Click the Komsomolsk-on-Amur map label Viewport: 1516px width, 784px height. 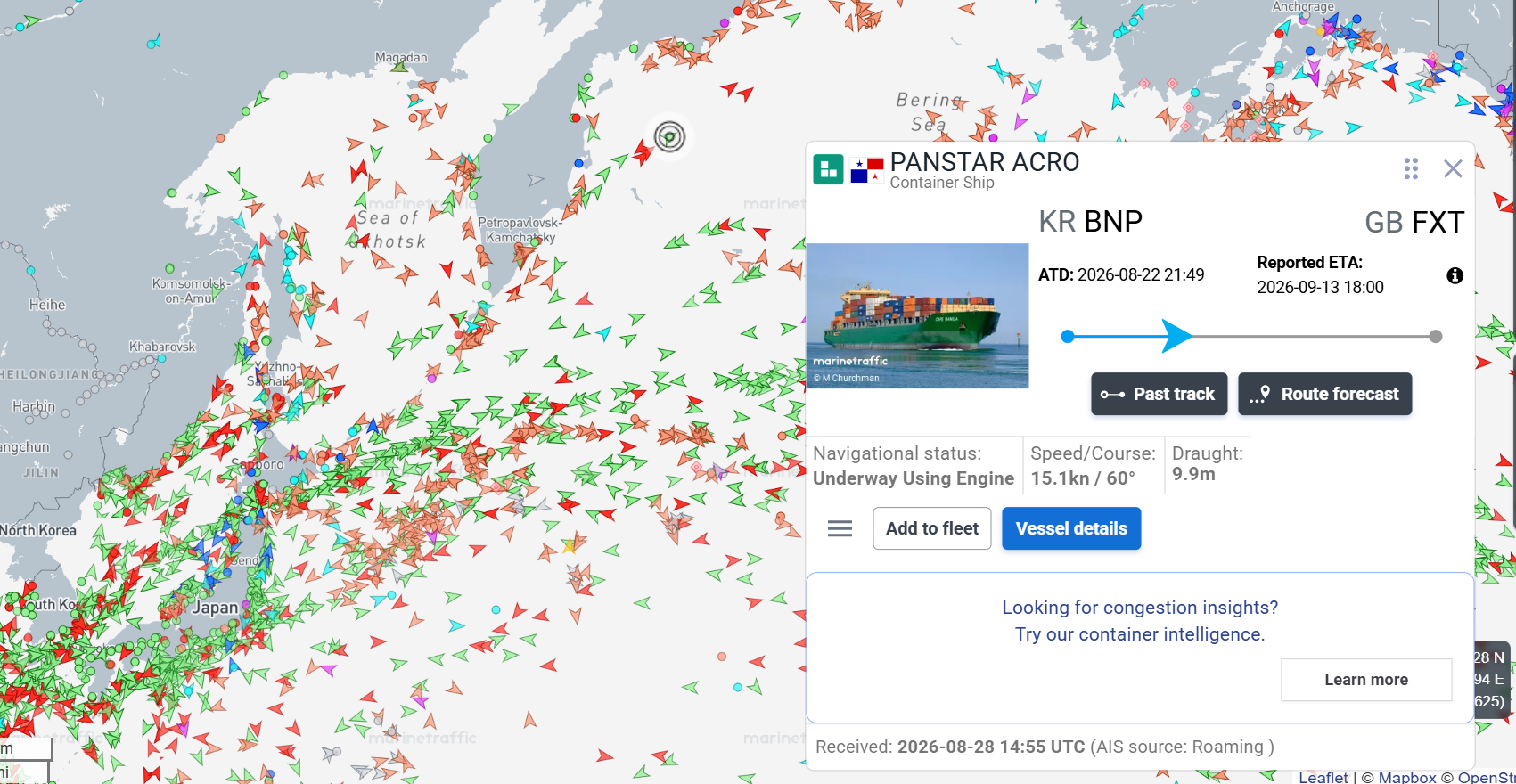coord(191,290)
